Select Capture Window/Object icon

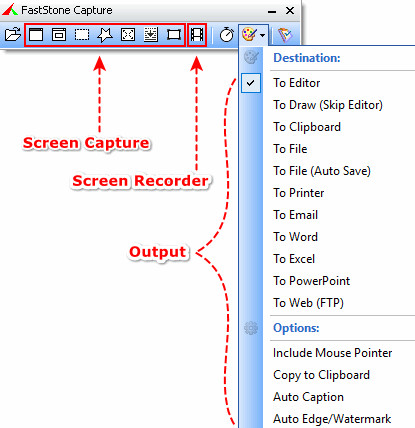point(59,34)
